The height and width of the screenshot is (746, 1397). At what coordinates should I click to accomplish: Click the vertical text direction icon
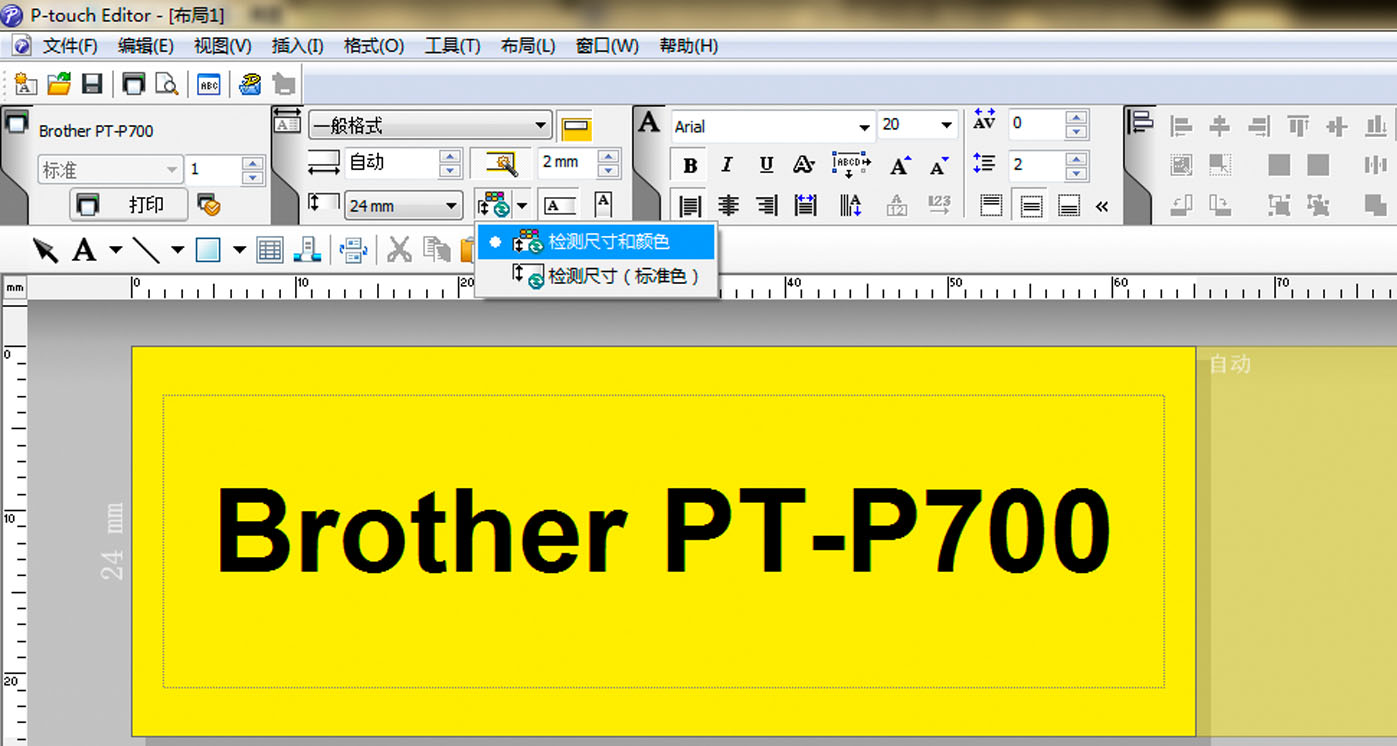(x=851, y=205)
